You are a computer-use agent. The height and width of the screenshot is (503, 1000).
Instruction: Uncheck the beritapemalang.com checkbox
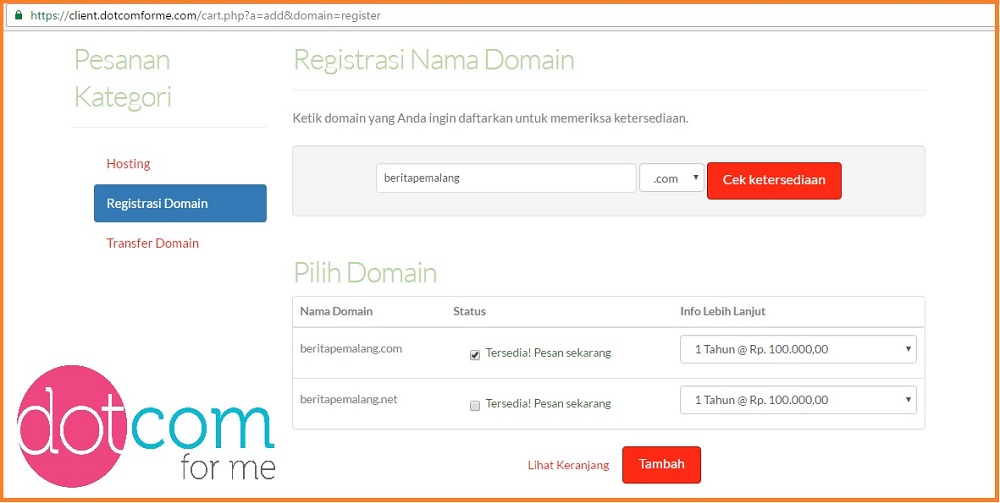click(474, 356)
